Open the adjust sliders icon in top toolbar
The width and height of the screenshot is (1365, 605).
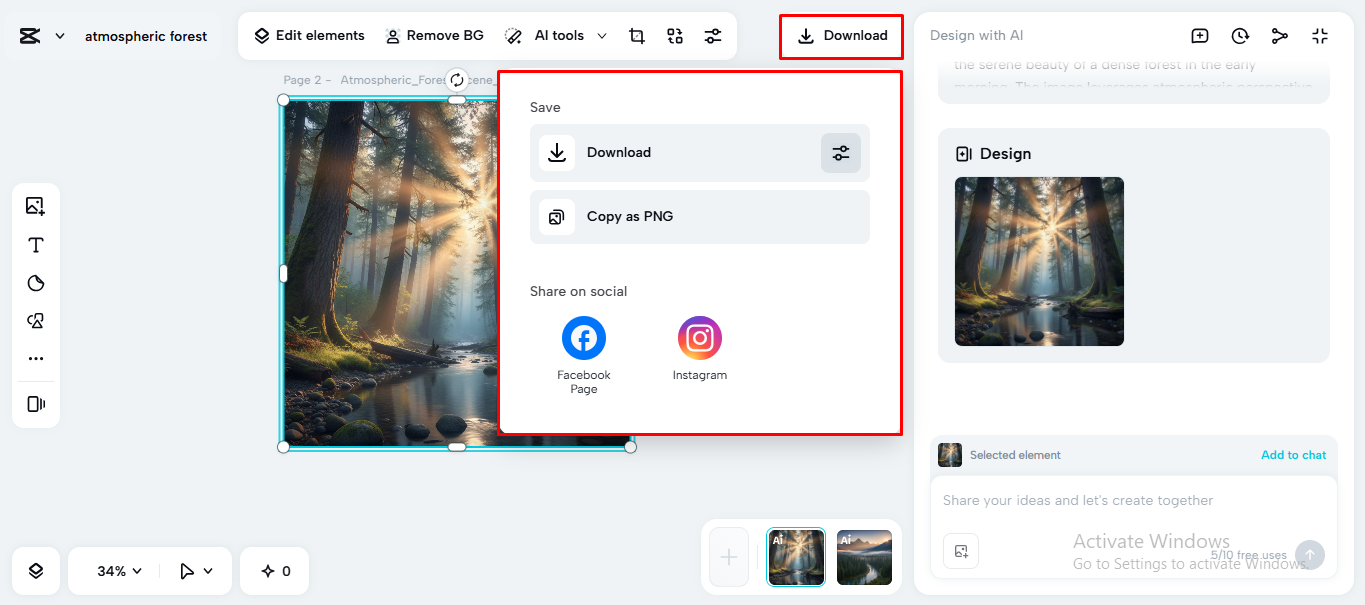tap(713, 36)
